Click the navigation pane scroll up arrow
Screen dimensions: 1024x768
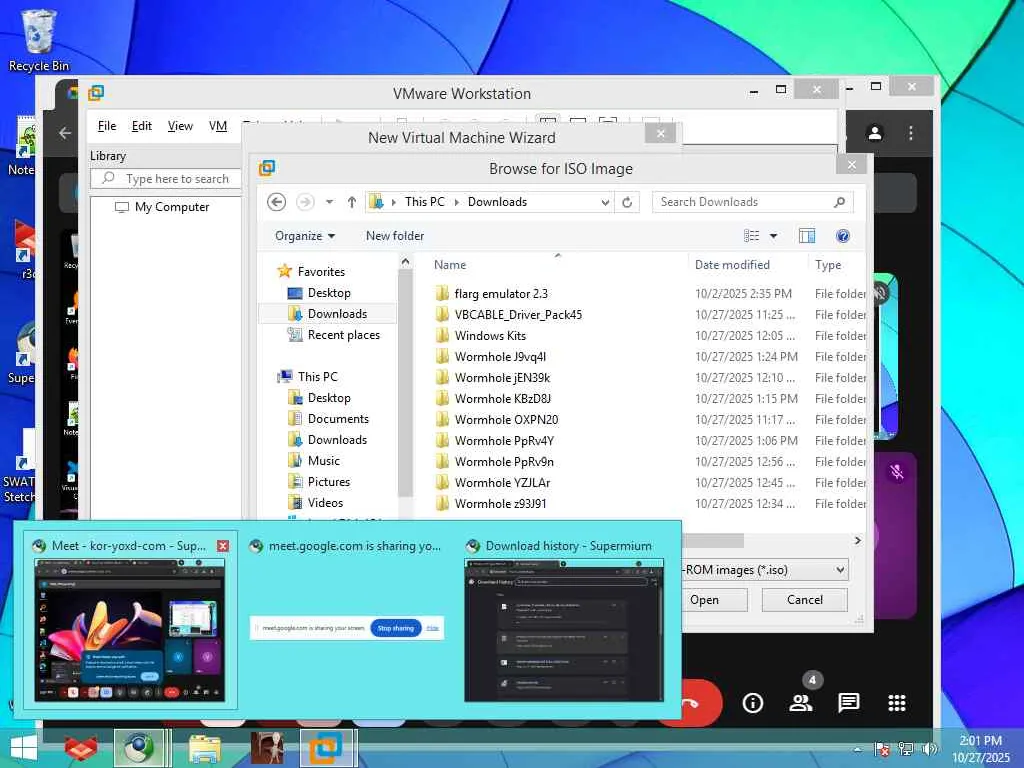point(406,262)
